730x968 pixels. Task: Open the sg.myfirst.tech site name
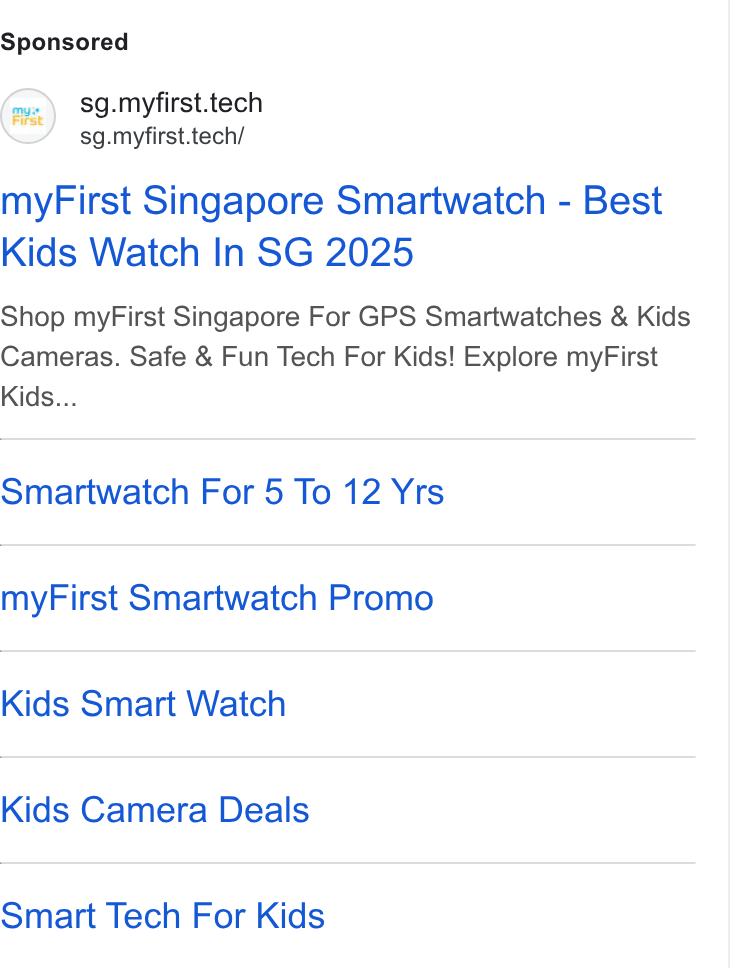tap(171, 103)
